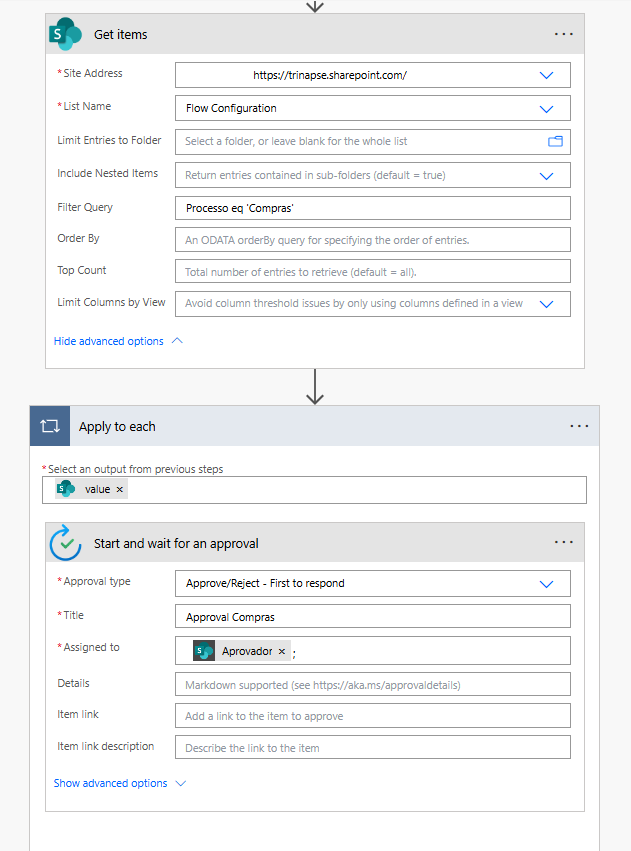Open the Approval type dropdown
The width and height of the screenshot is (631, 851).
pyautogui.click(x=546, y=583)
